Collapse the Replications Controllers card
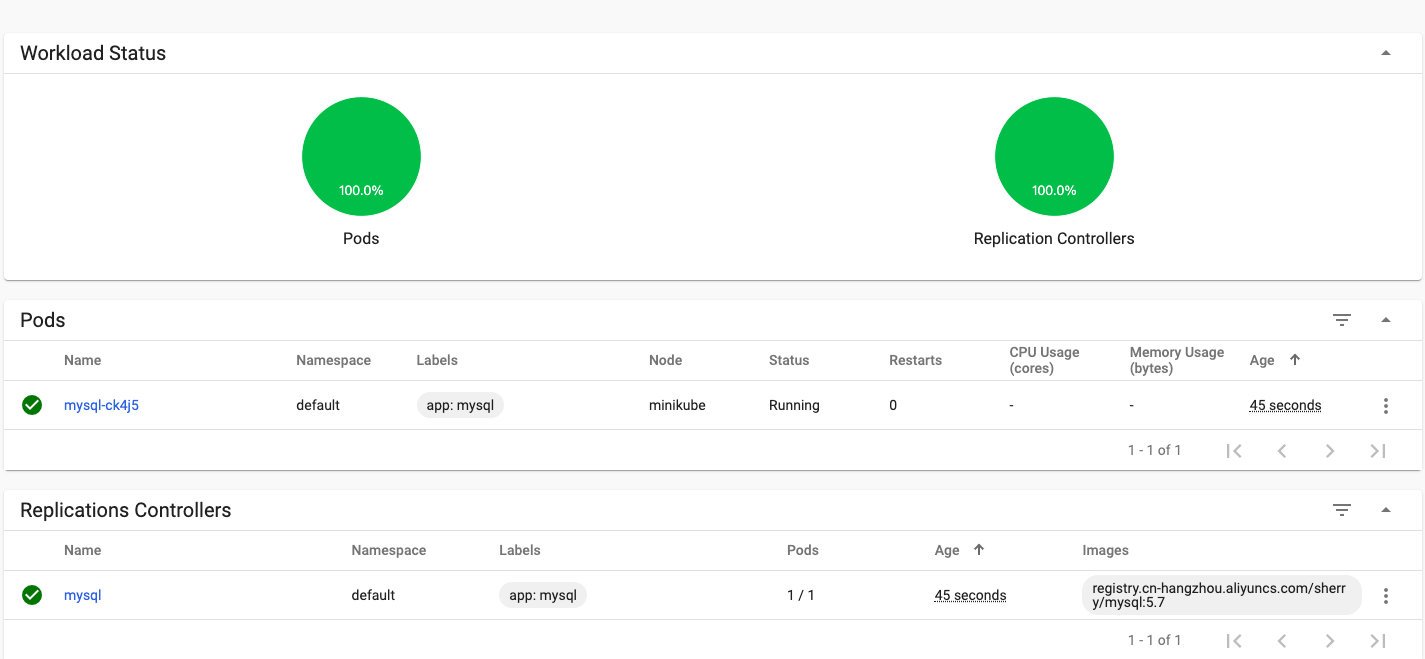This screenshot has height=659, width=1425. [x=1386, y=510]
